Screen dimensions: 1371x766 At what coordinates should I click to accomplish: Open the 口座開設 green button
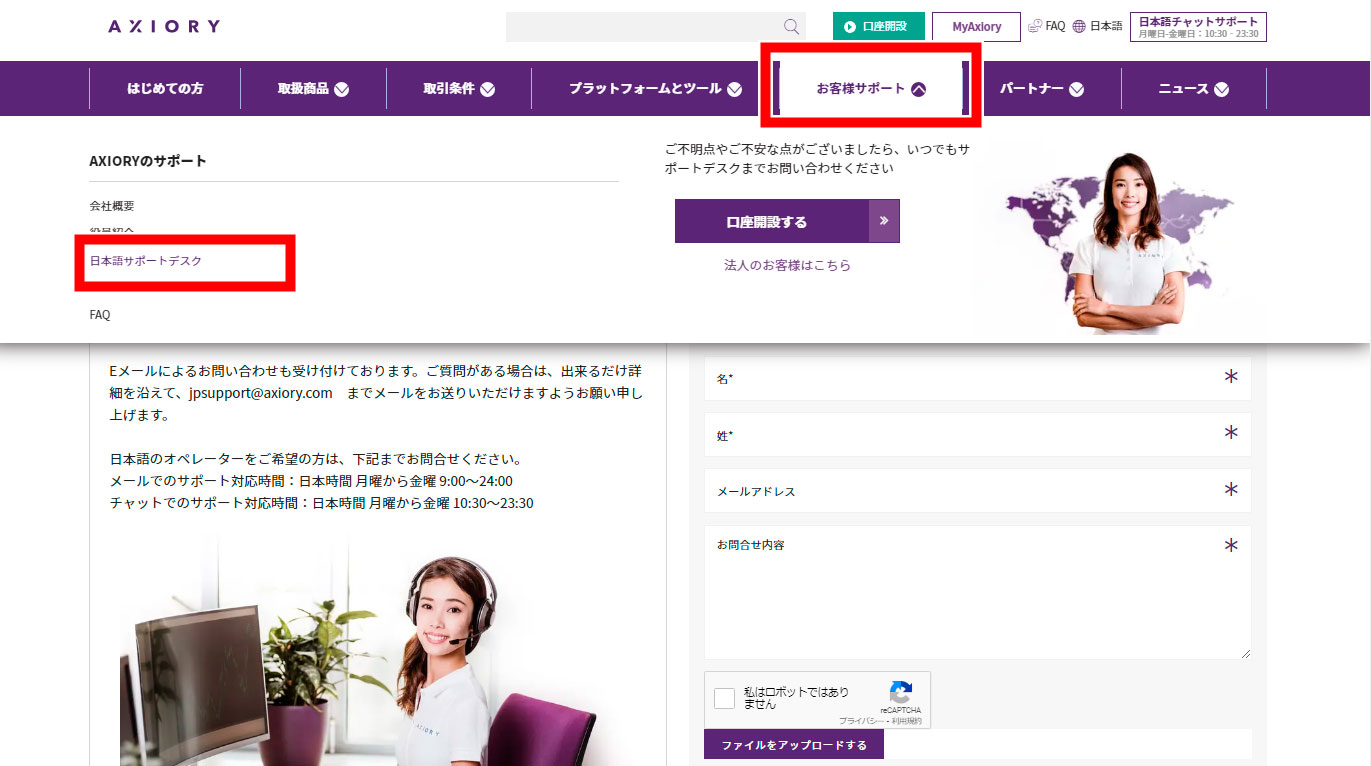(878, 27)
